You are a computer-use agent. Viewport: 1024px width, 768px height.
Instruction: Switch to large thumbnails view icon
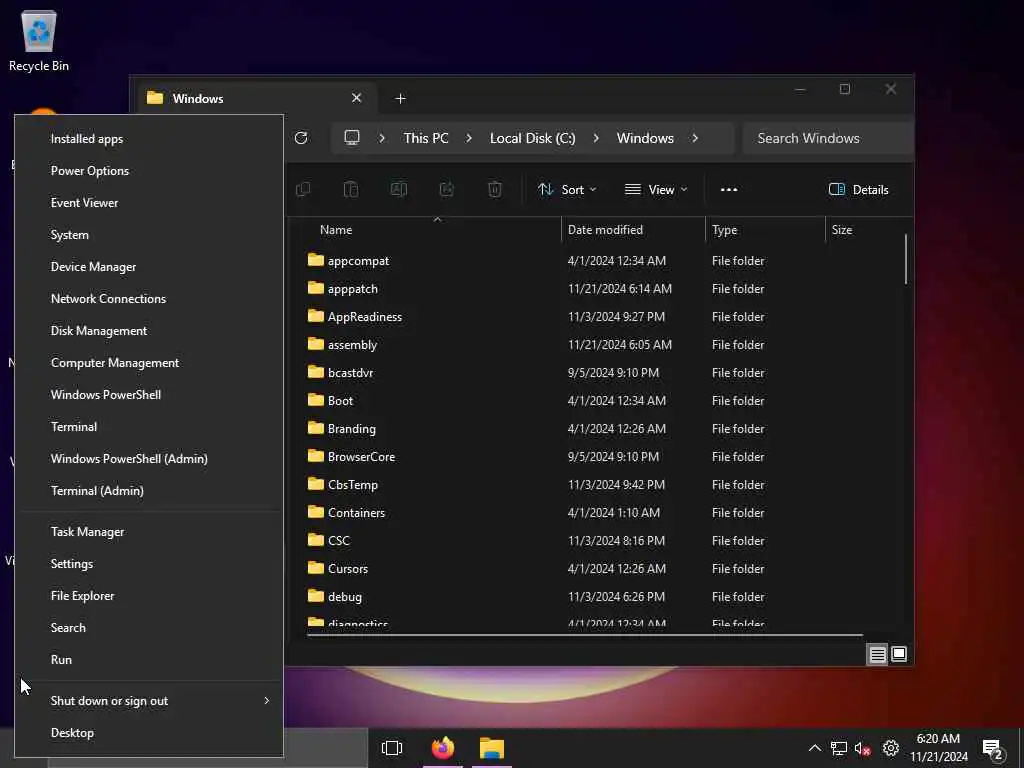(899, 654)
